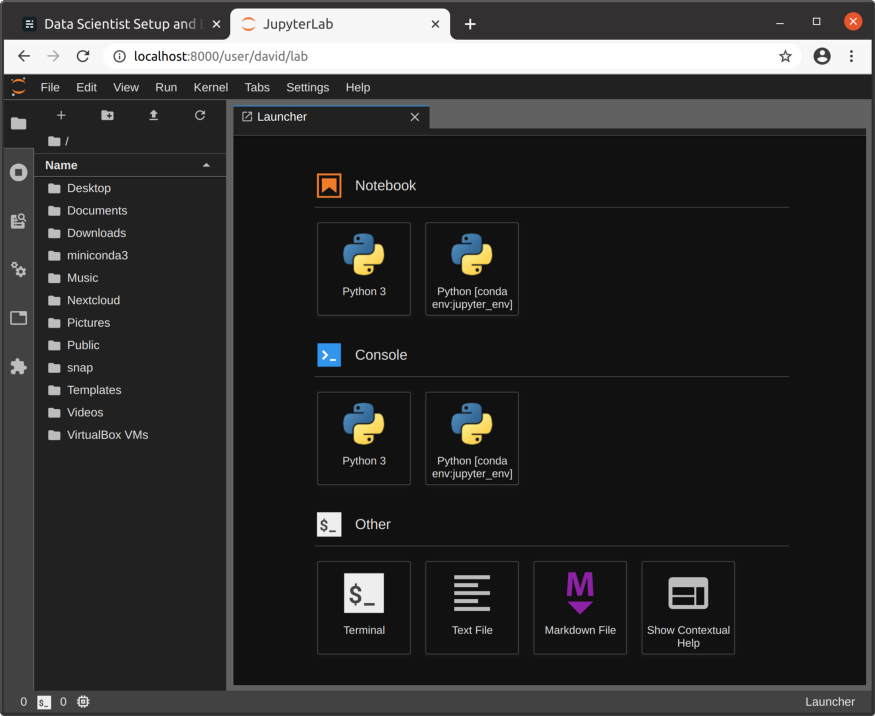Click the New Folder icon

(107, 116)
